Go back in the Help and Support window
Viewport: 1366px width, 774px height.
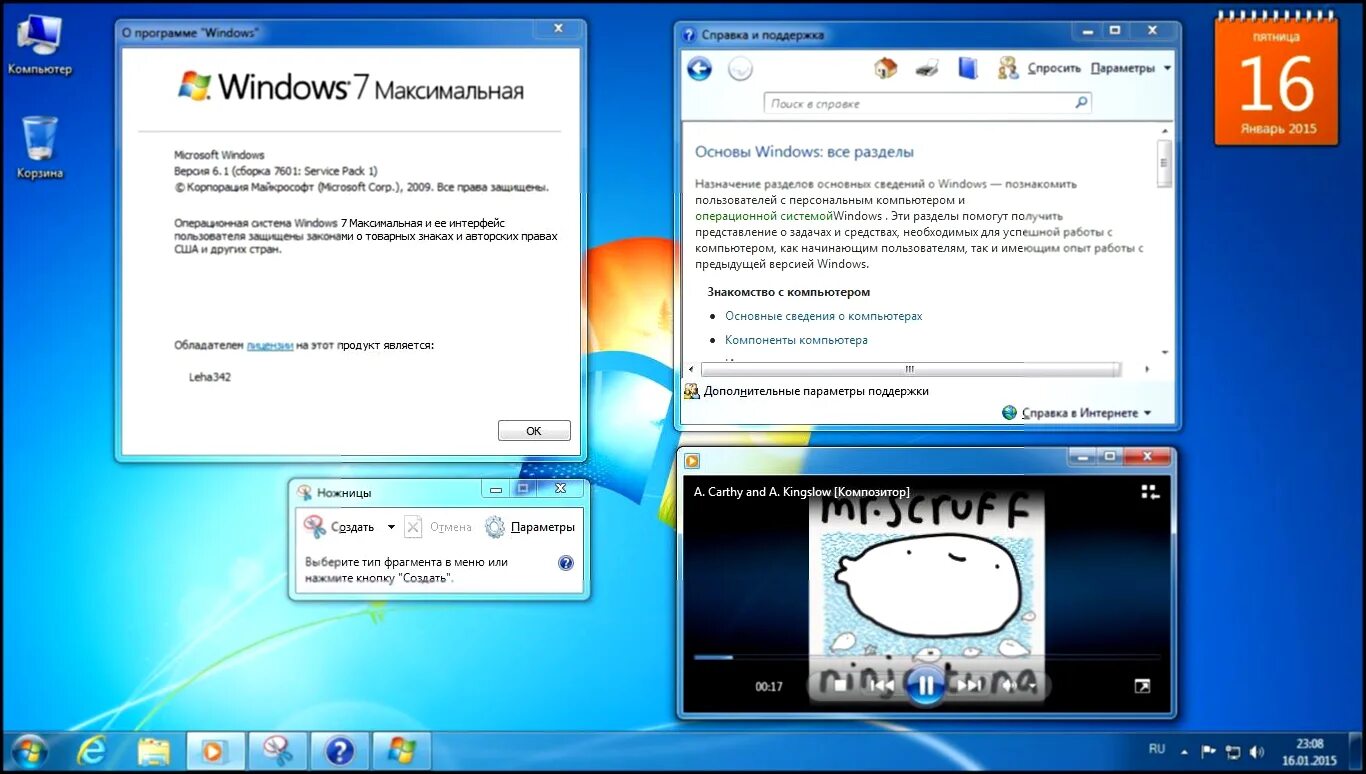click(x=699, y=68)
